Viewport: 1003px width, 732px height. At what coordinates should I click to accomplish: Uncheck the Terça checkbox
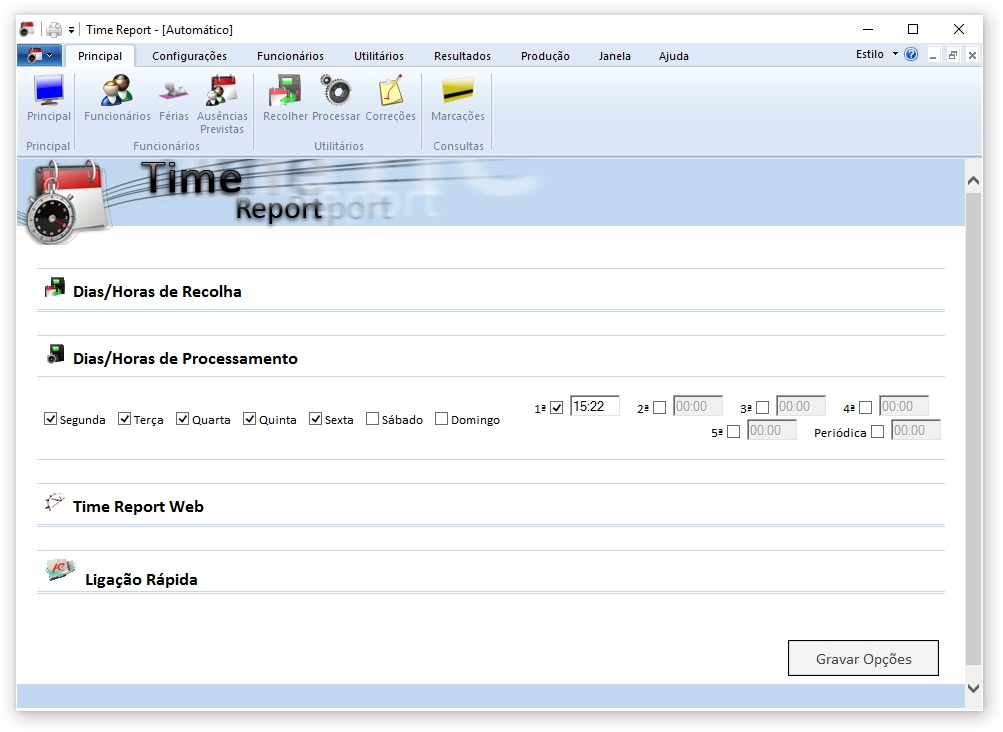click(125, 419)
